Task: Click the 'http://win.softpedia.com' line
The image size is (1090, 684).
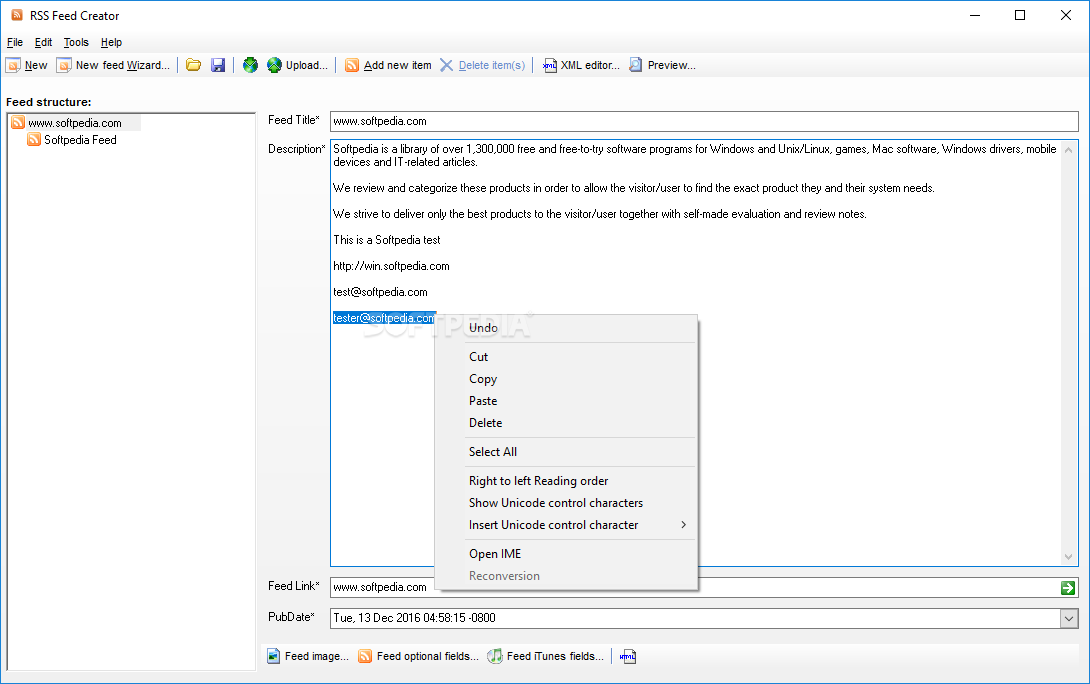Action: point(391,266)
